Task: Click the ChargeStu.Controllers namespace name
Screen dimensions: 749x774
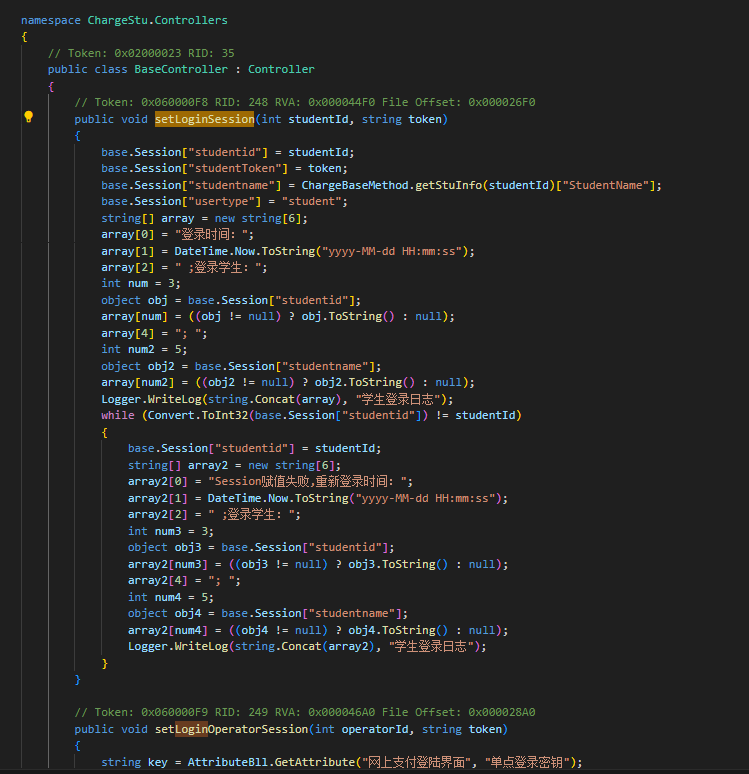Action: 158,20
